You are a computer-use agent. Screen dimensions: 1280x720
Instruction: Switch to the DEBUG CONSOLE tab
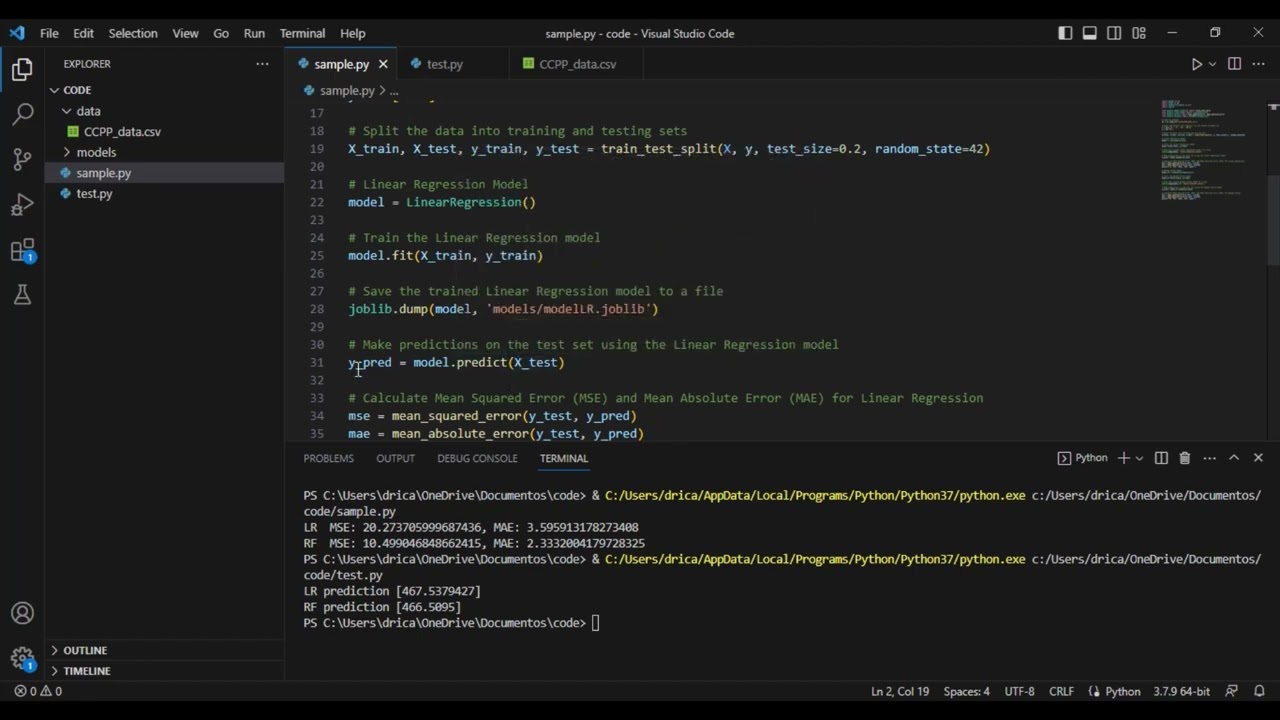click(x=477, y=458)
